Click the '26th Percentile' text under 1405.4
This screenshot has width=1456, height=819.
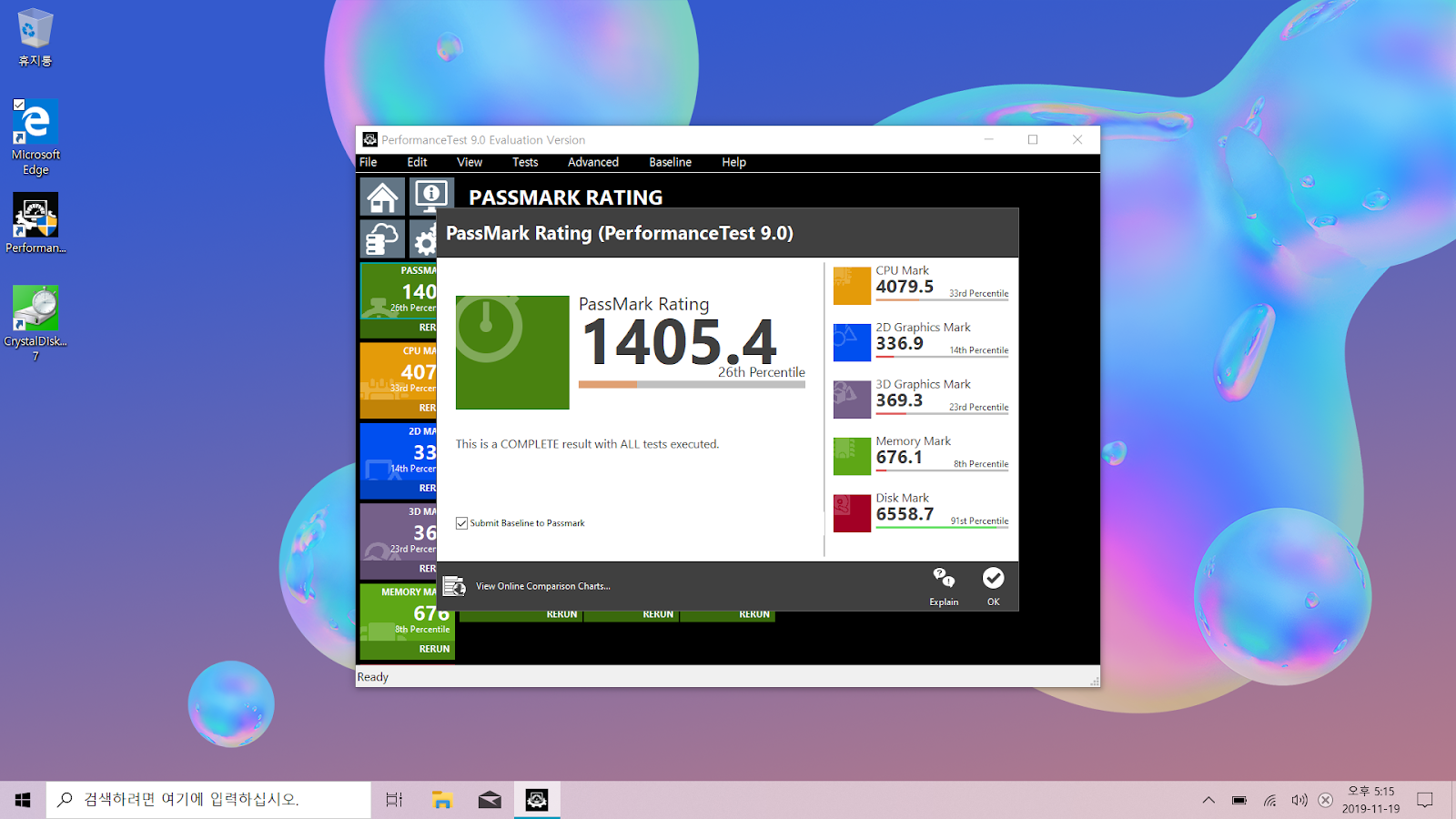762,372
